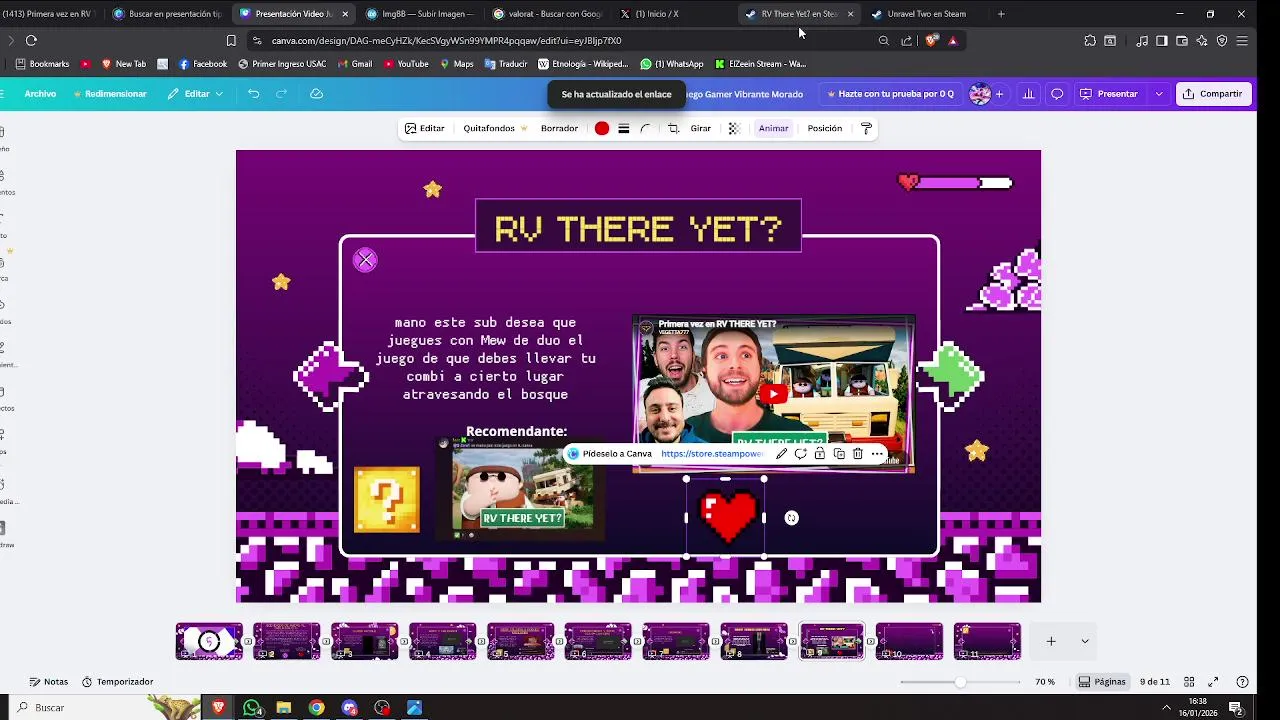This screenshot has width=1280, height=720.
Task: Select the Quitafondos tool
Action: coord(495,128)
